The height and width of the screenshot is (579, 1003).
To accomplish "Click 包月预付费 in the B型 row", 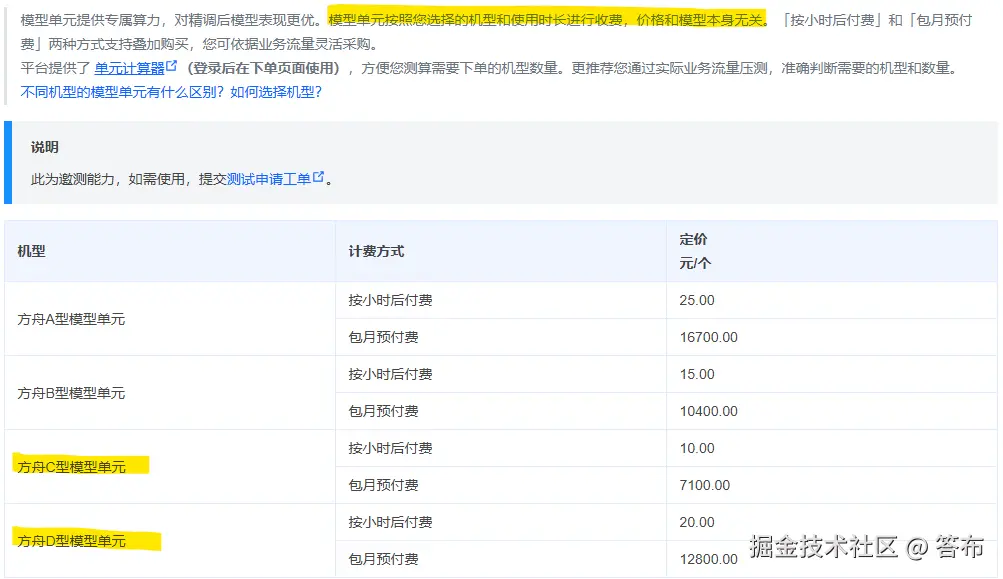I will [x=383, y=411].
